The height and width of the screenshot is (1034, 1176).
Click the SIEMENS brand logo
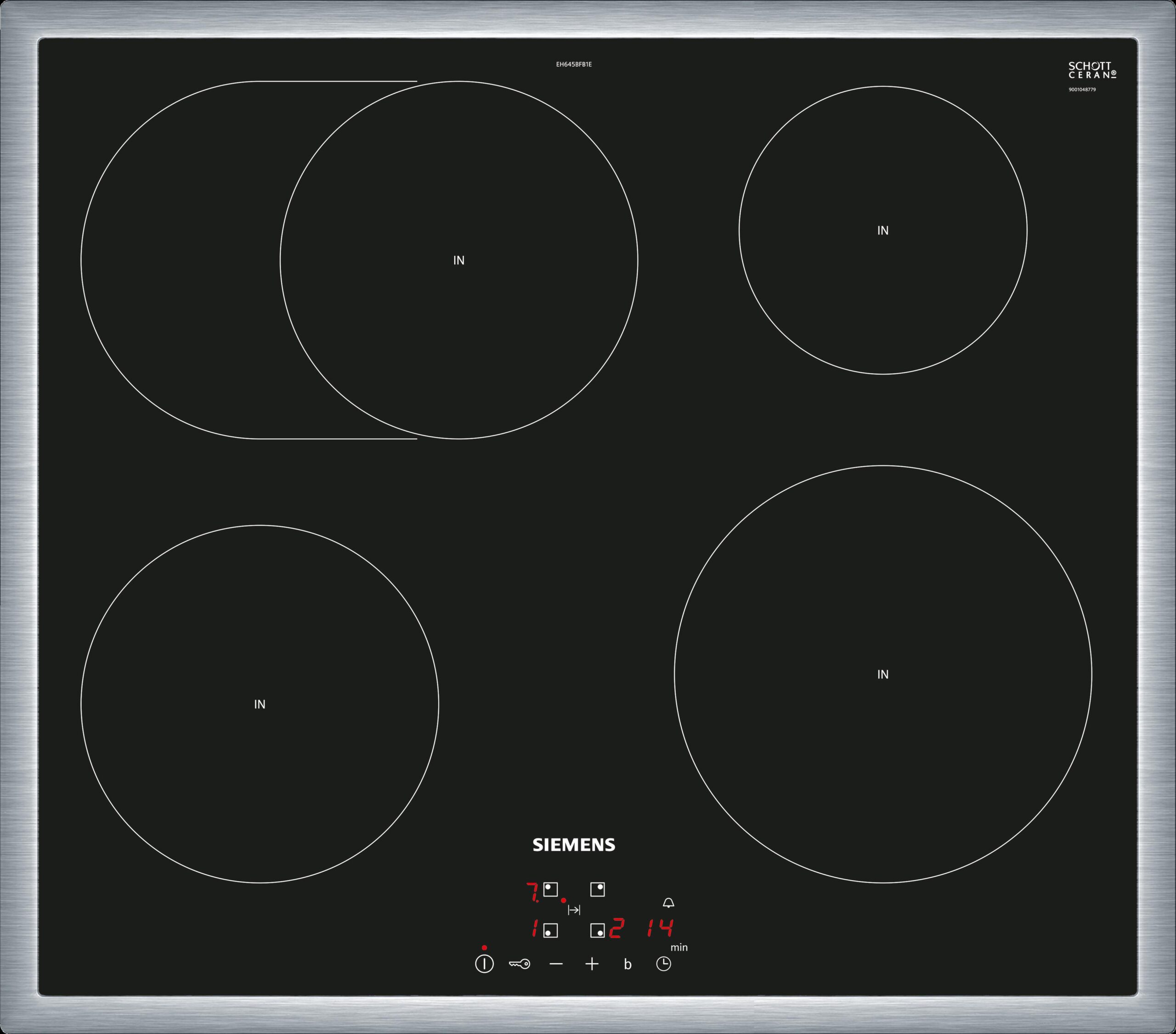click(x=574, y=845)
